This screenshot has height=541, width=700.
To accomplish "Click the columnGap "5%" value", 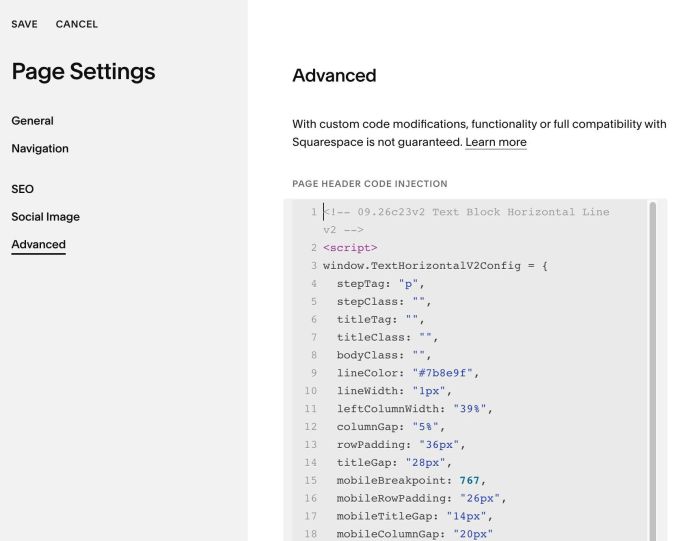I will 425,426.
